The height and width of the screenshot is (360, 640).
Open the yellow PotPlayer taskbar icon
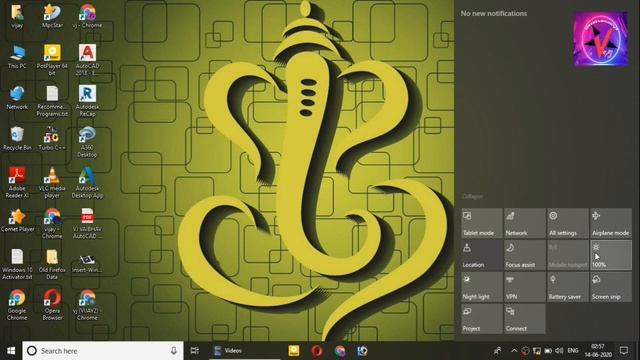pos(294,351)
